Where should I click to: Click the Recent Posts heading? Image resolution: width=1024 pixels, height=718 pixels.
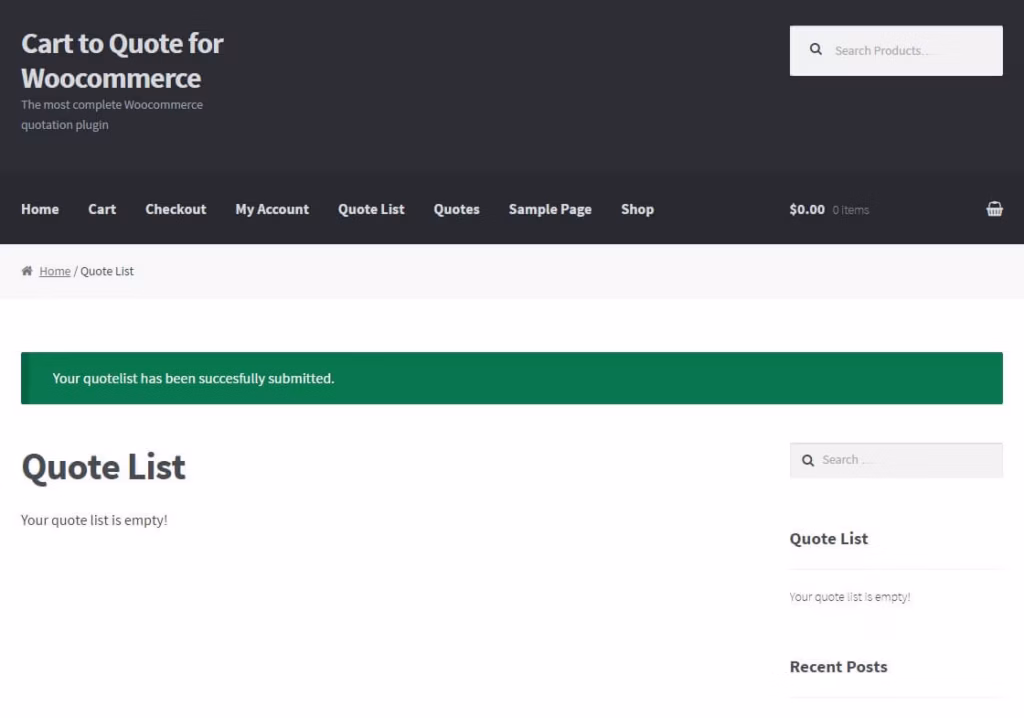[839, 666]
